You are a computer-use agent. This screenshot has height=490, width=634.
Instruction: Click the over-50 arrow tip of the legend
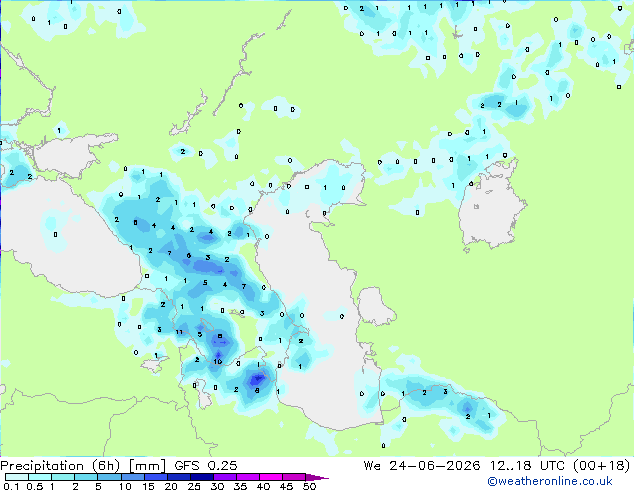317,477
